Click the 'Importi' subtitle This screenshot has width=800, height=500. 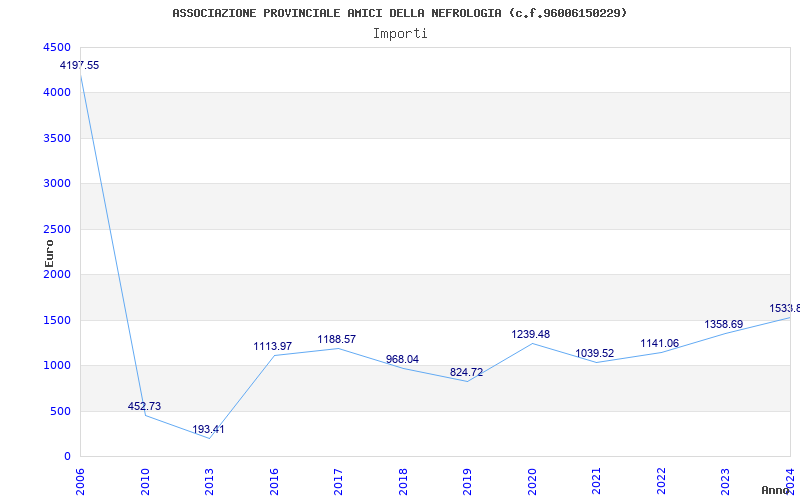pyautogui.click(x=400, y=34)
